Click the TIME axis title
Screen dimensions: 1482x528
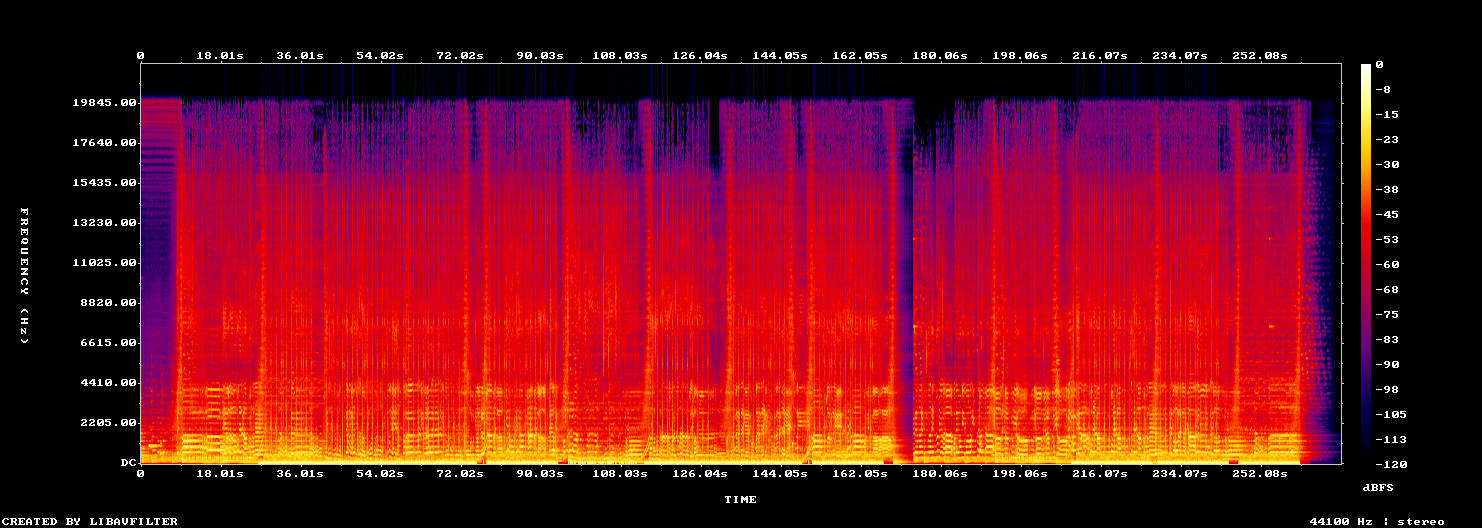point(740,499)
